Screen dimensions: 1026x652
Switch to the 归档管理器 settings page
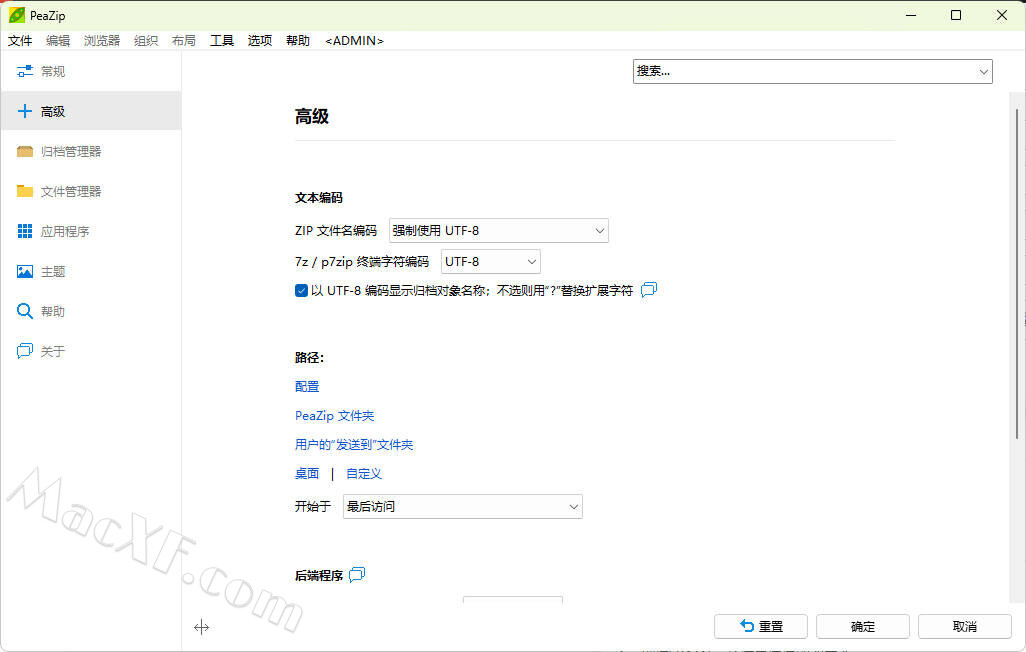pos(91,151)
